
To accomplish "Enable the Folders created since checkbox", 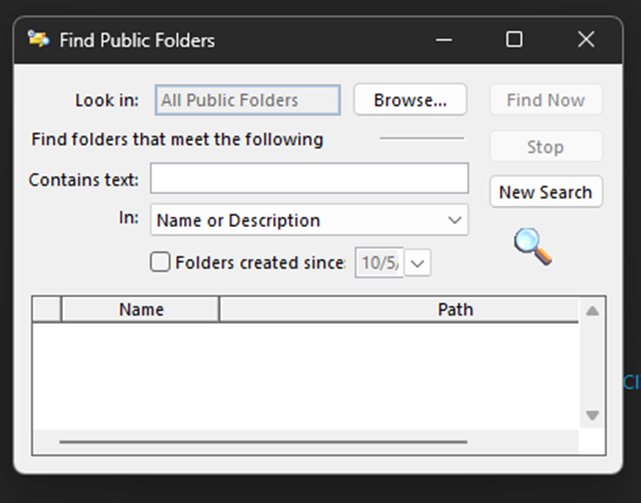I will coord(160,262).
